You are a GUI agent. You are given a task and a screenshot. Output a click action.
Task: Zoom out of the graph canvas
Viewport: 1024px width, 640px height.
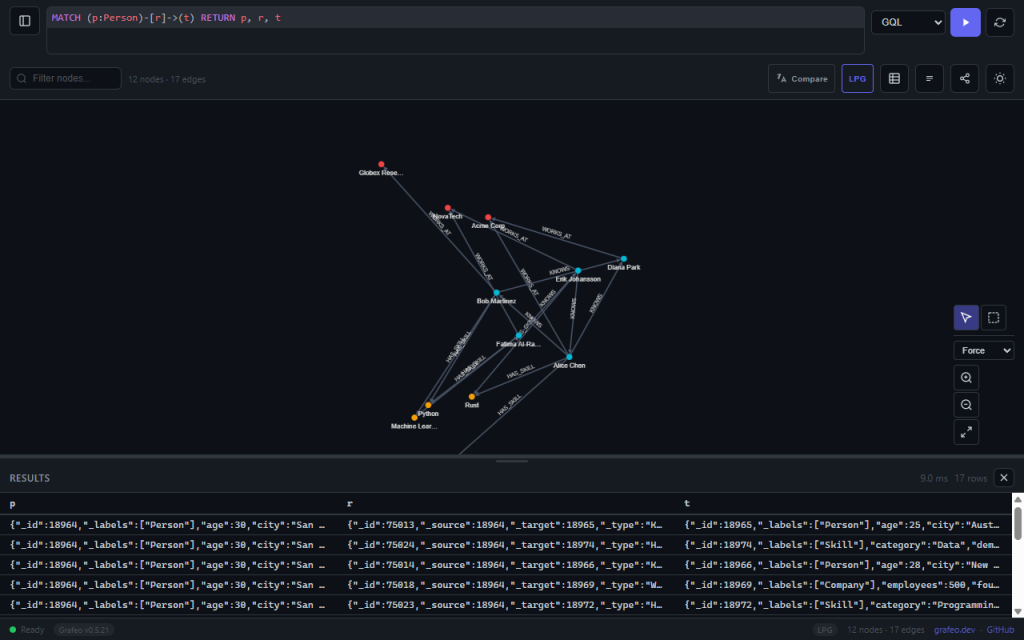tap(965, 404)
